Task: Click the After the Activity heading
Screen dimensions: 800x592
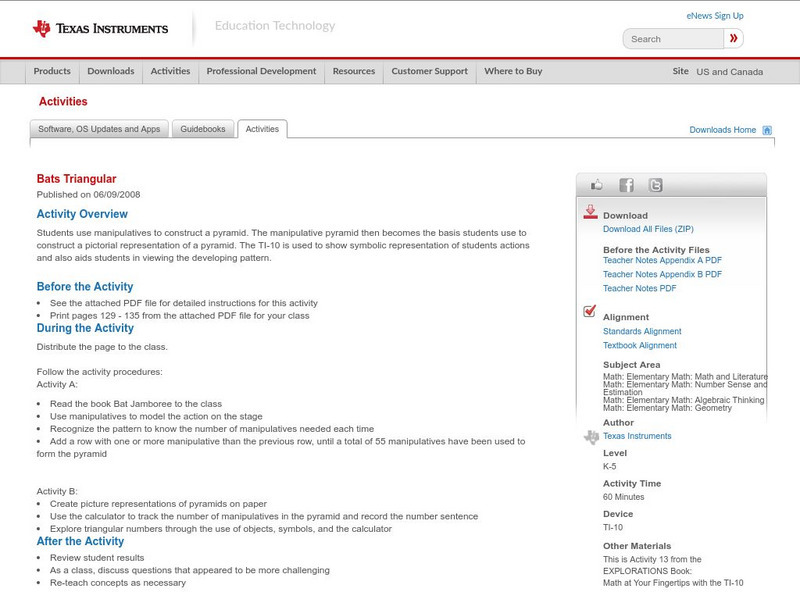Action: [80, 541]
